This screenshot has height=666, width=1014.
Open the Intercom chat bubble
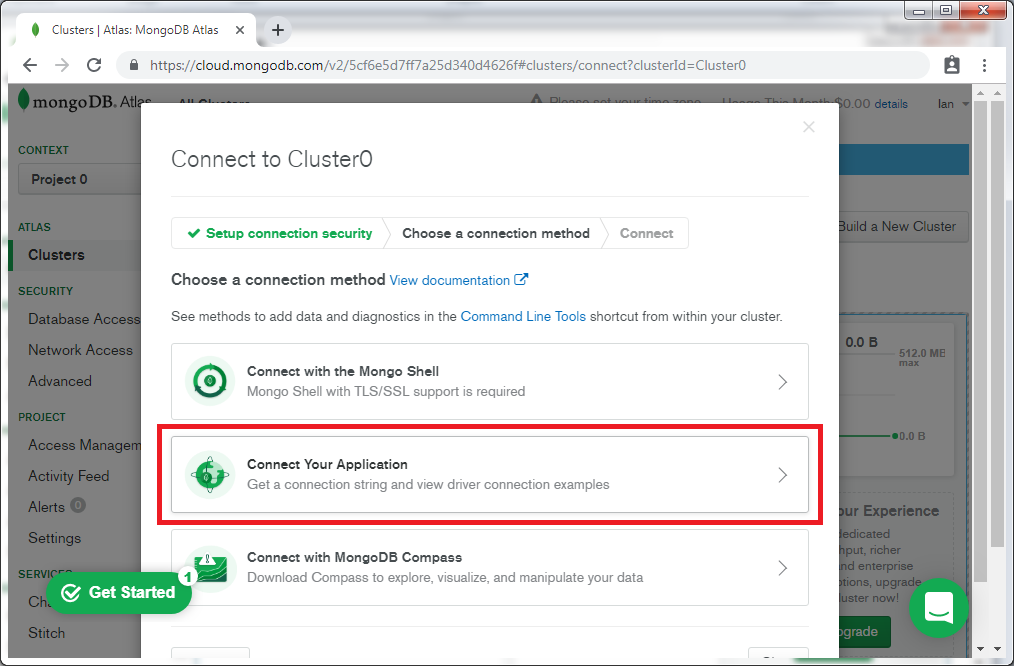(x=938, y=608)
